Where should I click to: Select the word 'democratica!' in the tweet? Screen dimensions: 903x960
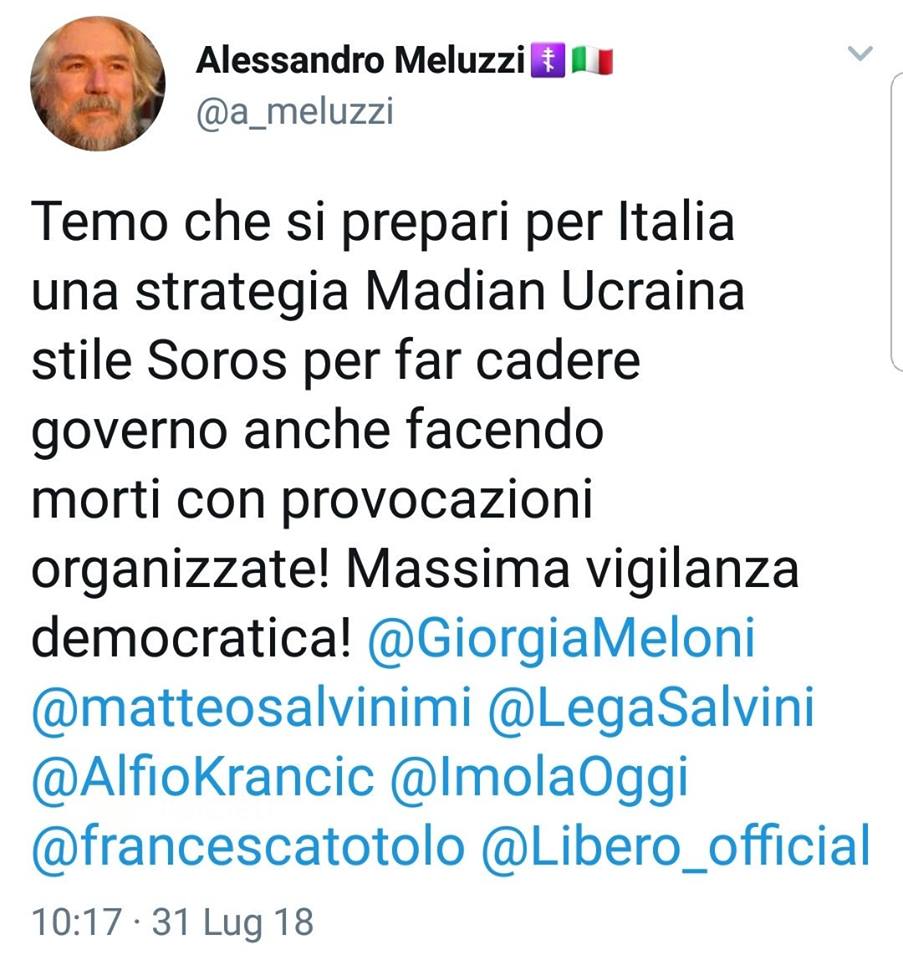[x=191, y=639]
